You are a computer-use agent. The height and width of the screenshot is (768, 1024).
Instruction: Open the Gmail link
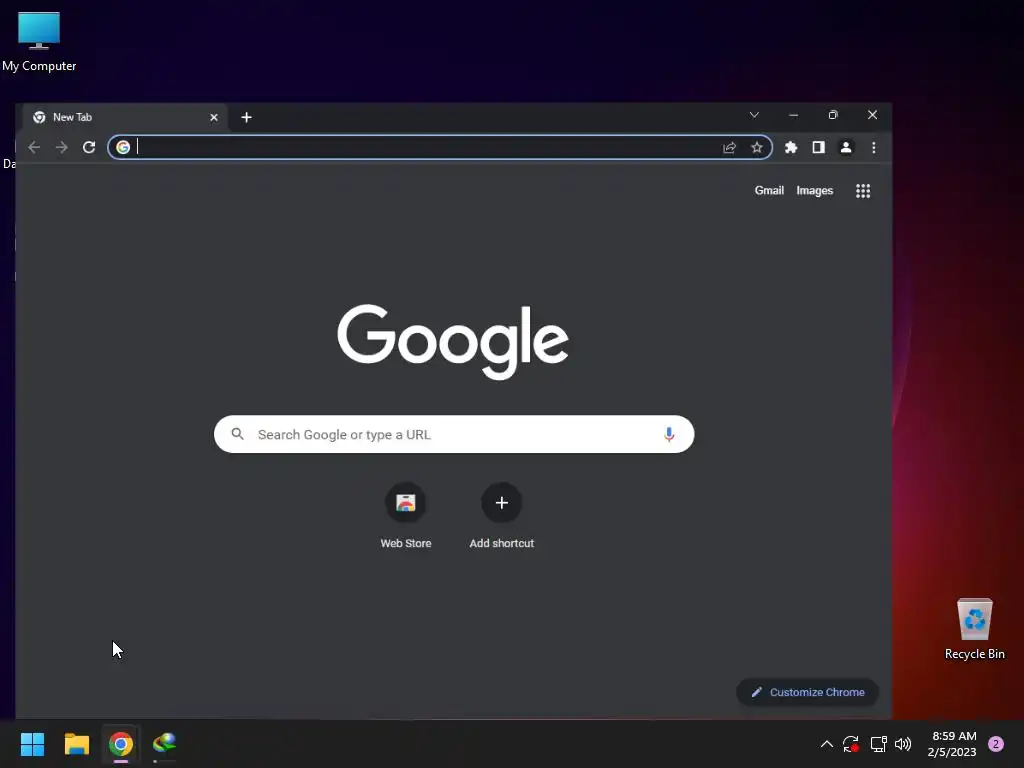click(x=769, y=191)
